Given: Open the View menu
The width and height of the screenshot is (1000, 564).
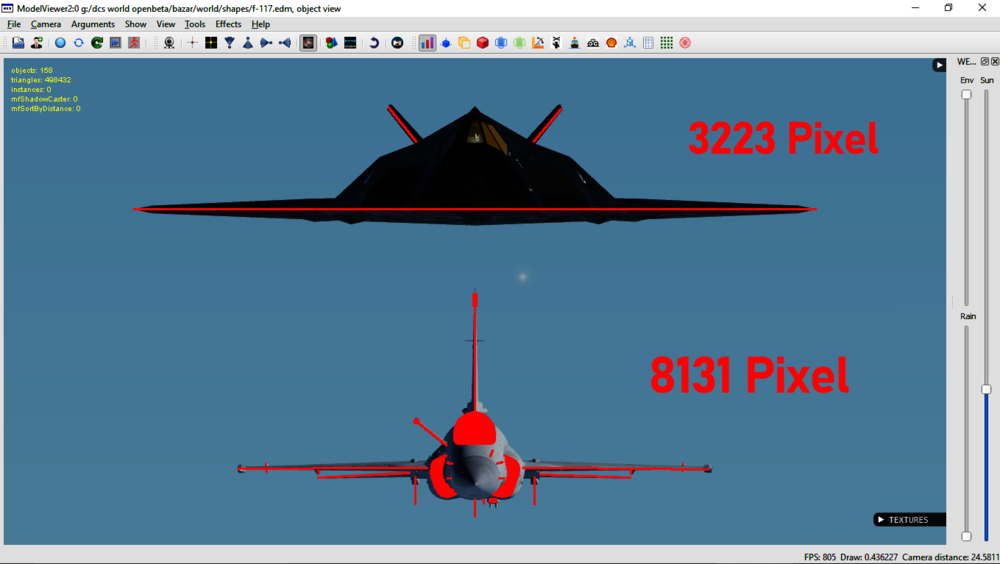Looking at the screenshot, I should [166, 24].
